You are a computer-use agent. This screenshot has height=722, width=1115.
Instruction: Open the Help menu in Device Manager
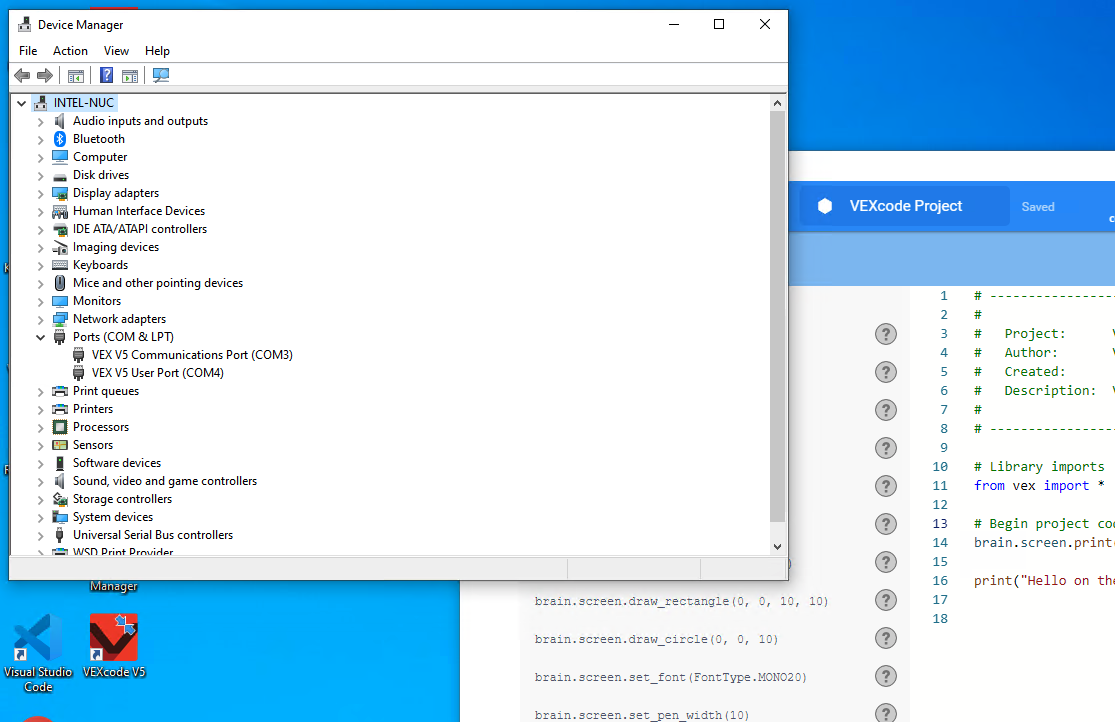click(157, 51)
